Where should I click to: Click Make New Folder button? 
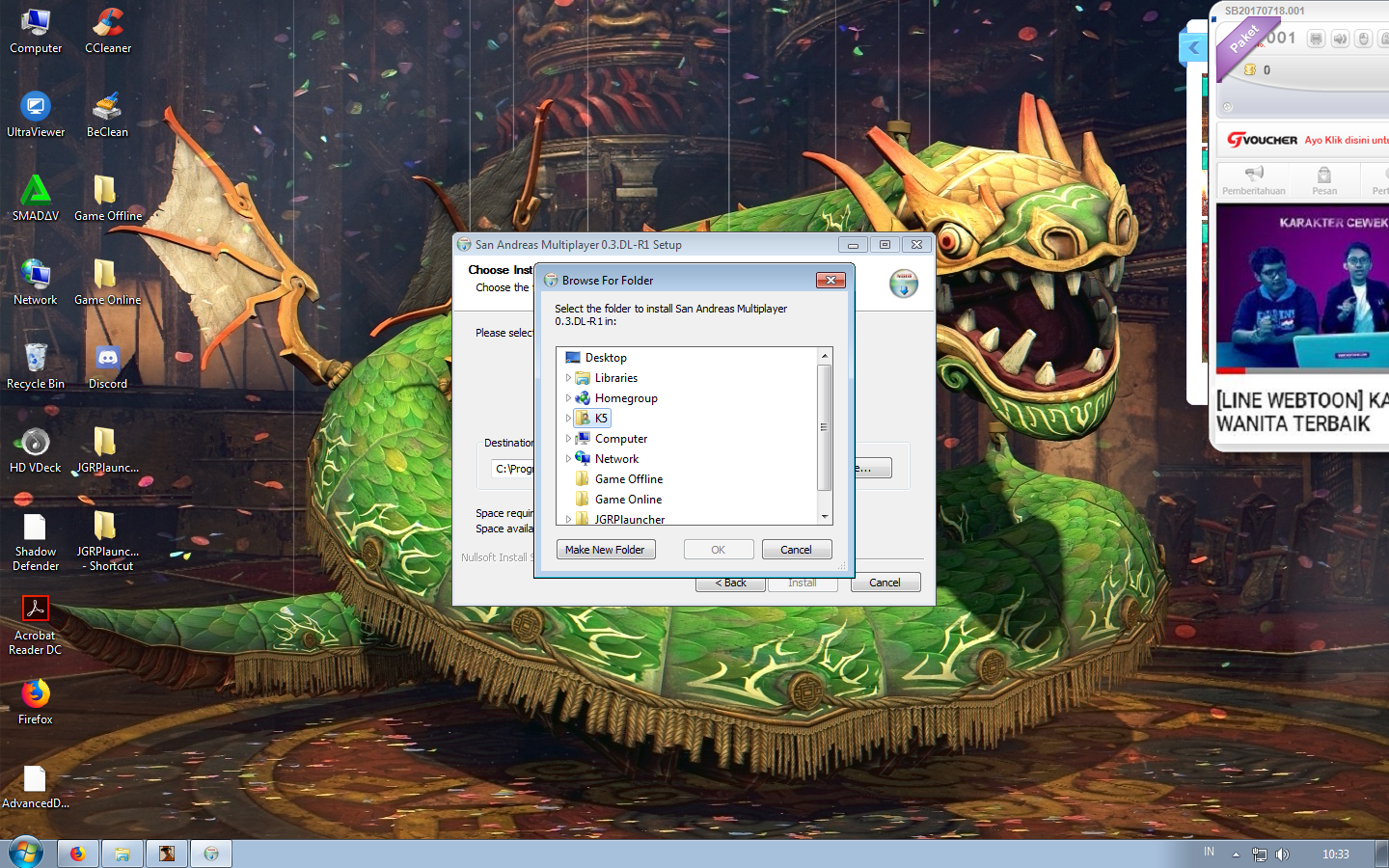[x=606, y=550]
